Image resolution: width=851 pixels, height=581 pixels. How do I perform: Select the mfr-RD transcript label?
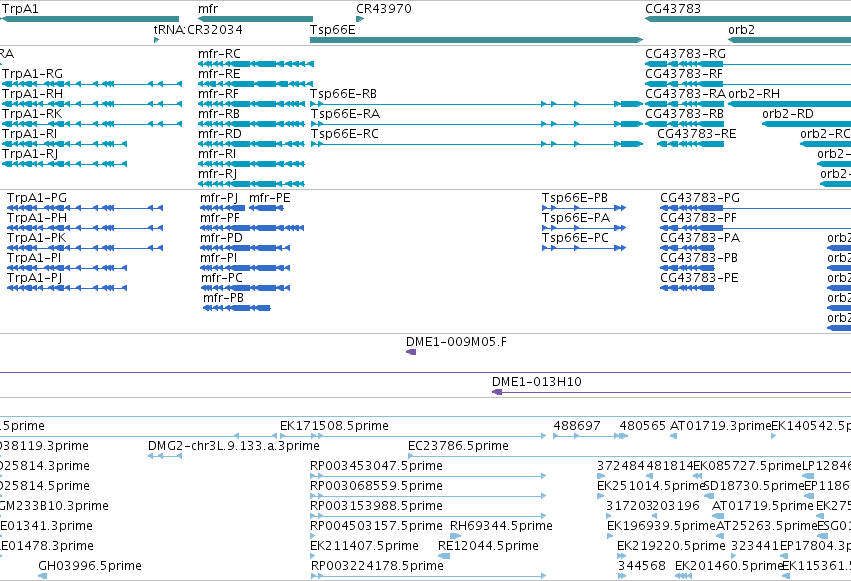tap(220, 133)
